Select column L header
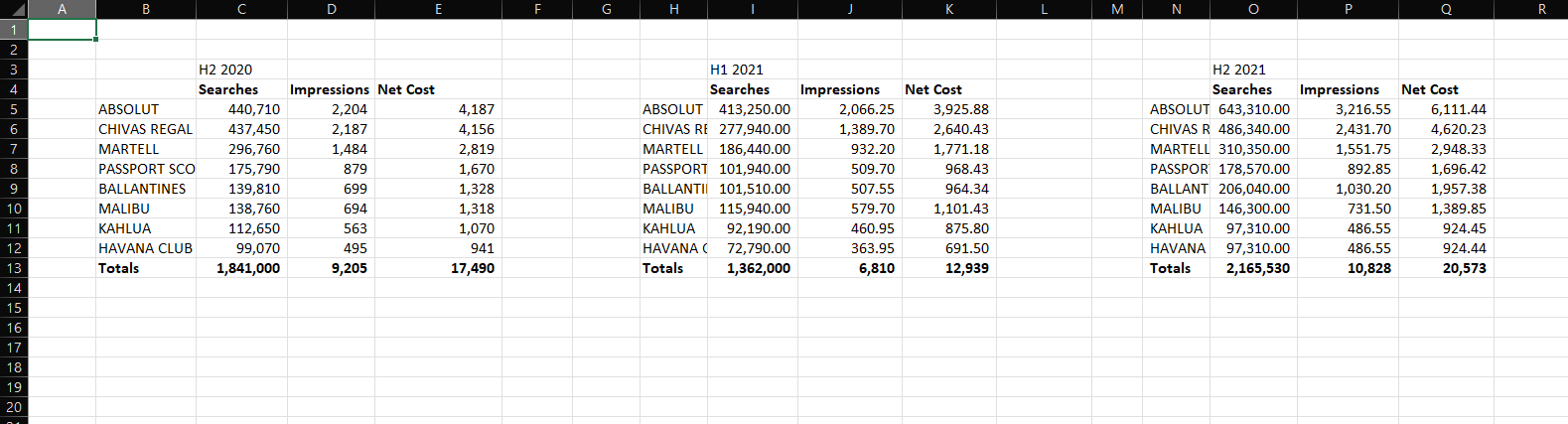 [1044, 9]
